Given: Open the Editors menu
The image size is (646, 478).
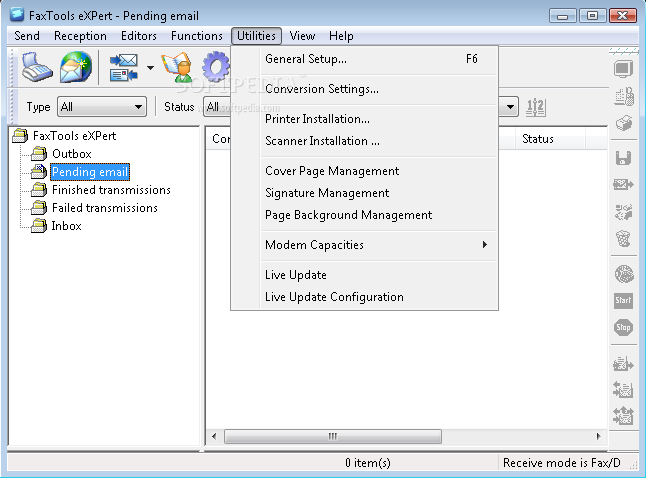Looking at the screenshot, I should 139,36.
